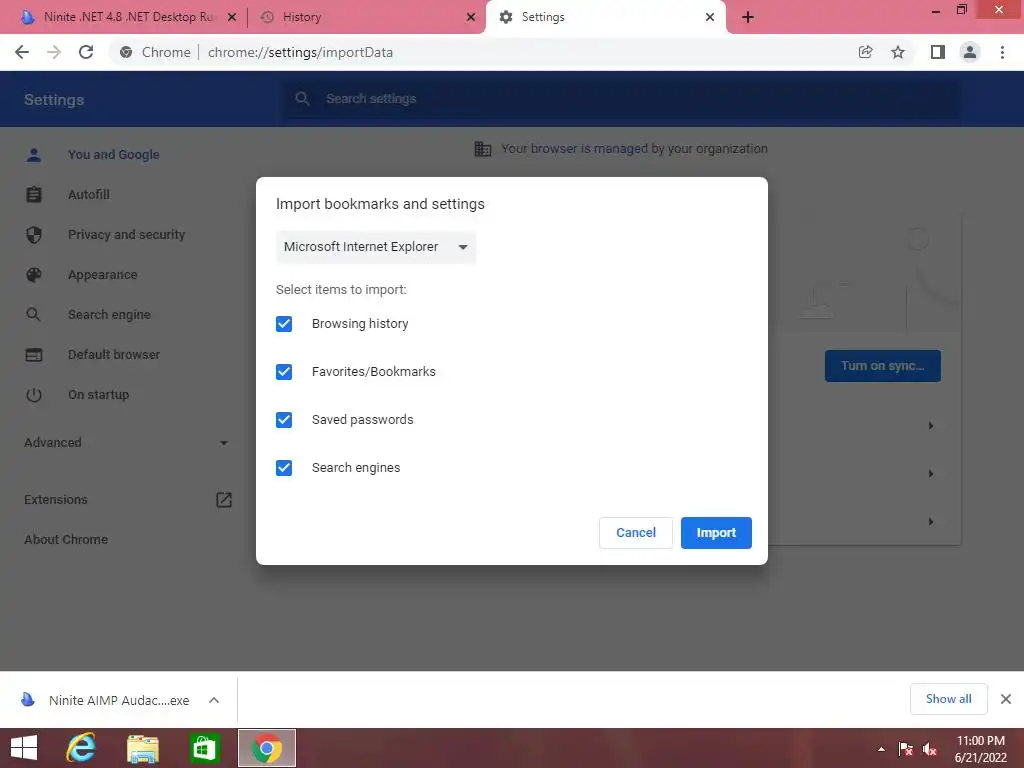Show hidden system tray icons arrow

[x=881, y=749]
